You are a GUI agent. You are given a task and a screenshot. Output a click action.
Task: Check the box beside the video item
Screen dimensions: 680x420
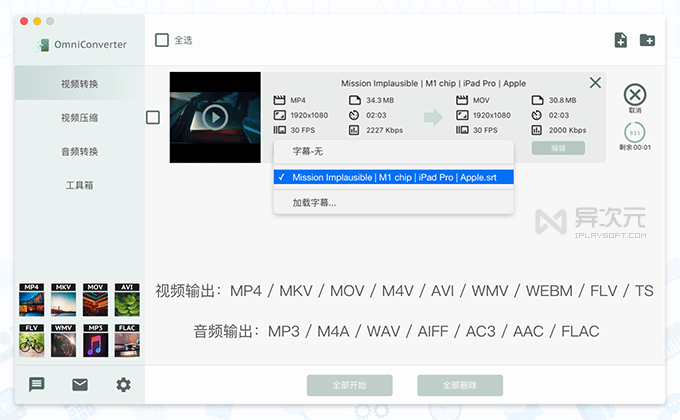(153, 117)
